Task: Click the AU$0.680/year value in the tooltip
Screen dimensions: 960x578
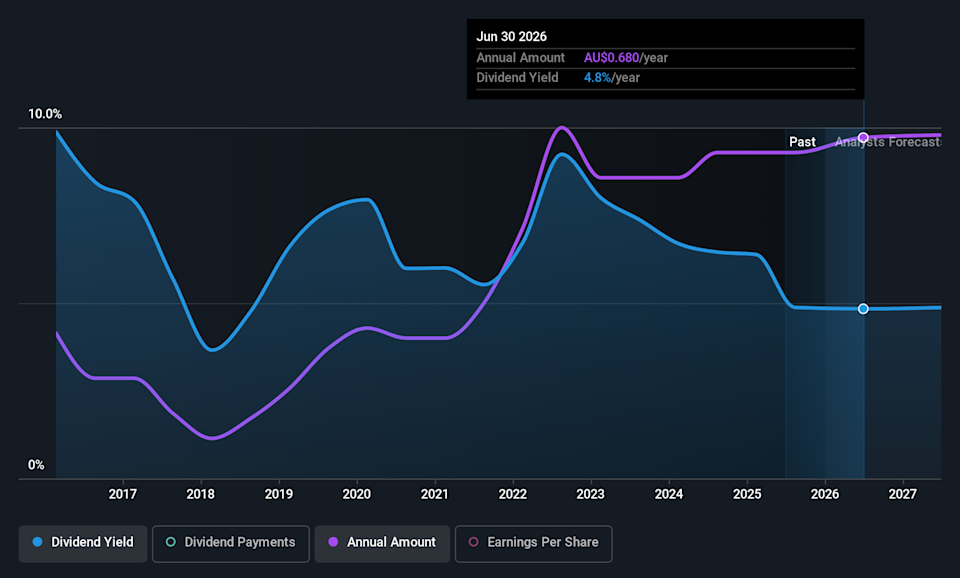Action: click(x=625, y=58)
